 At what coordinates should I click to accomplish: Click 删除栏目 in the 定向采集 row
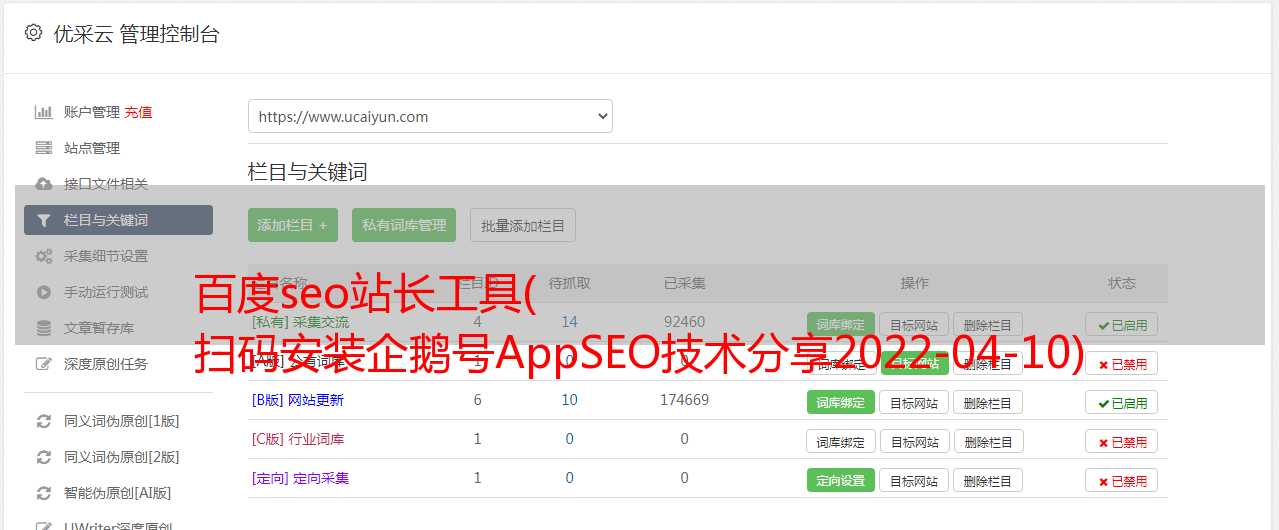click(x=988, y=480)
